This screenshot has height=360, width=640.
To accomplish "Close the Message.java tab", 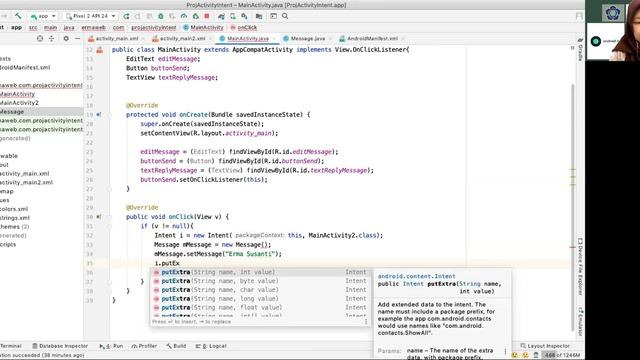I will tap(330, 39).
